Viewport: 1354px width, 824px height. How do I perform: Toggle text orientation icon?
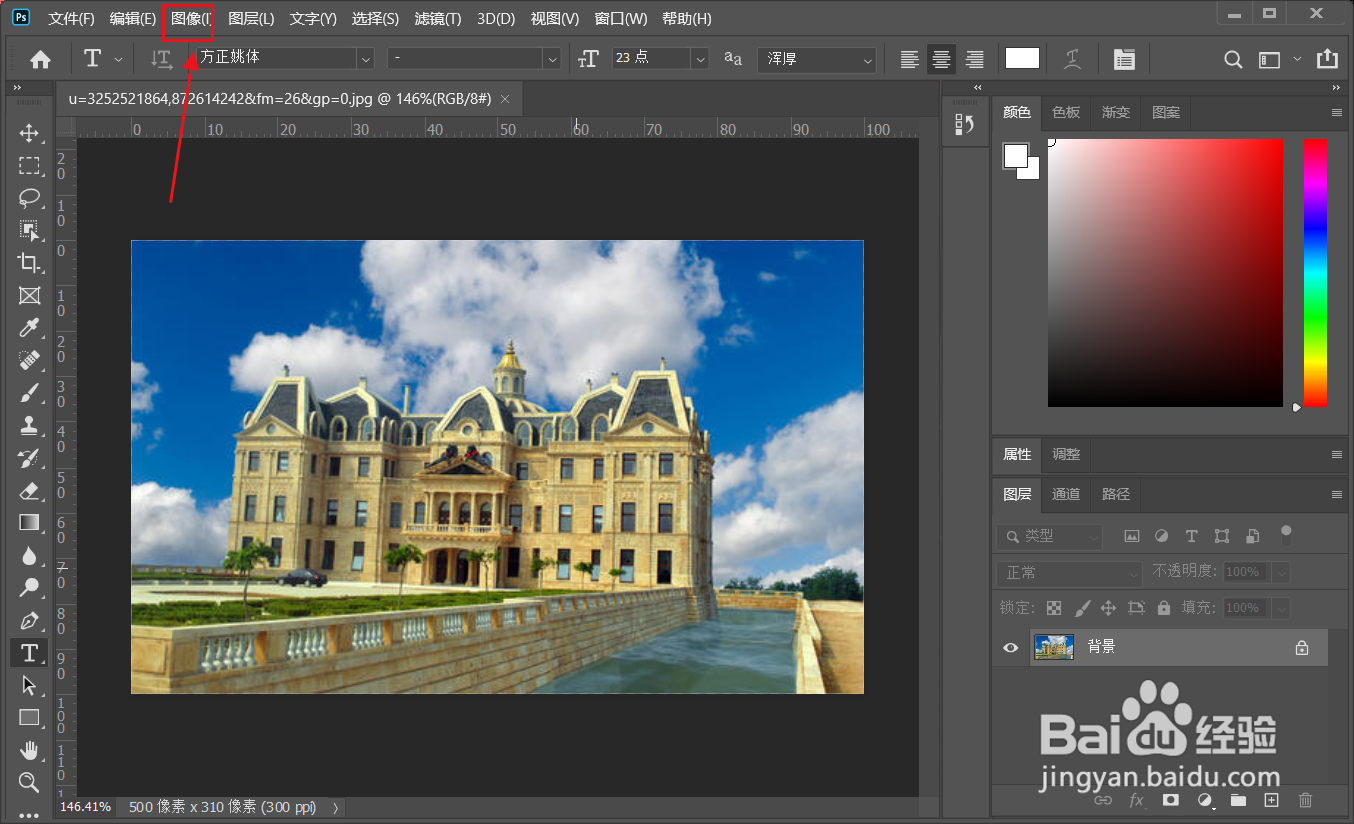(161, 59)
